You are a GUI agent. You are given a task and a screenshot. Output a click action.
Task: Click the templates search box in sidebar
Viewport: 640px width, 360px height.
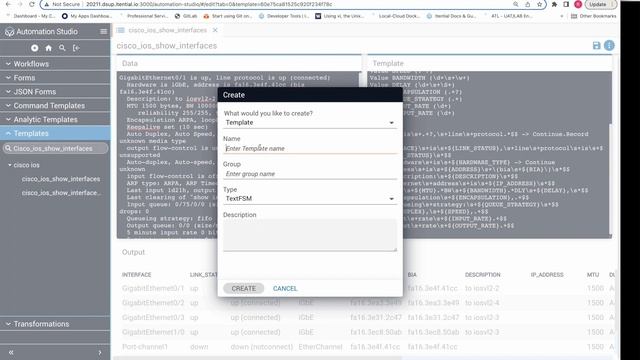click(56, 148)
